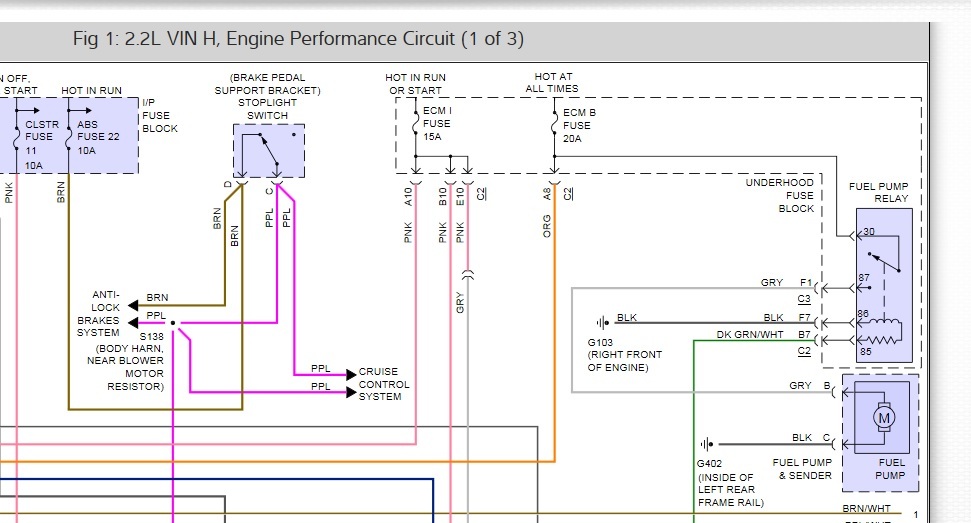Click the 'DK GRN/WHT' wire label
The height and width of the screenshot is (523, 971).
tap(750, 335)
